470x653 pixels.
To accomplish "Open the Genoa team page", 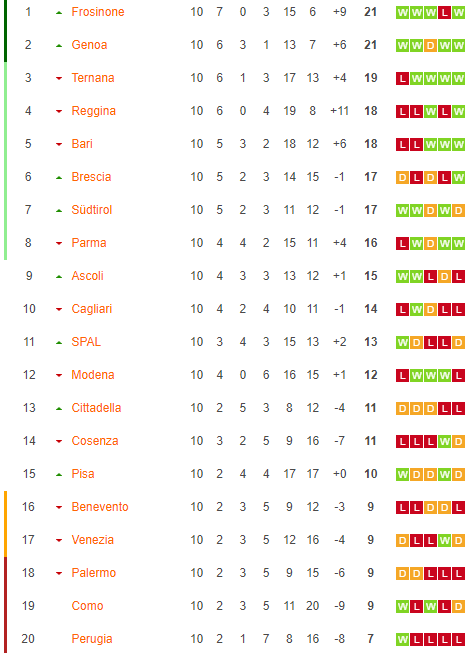I will (x=89, y=45).
